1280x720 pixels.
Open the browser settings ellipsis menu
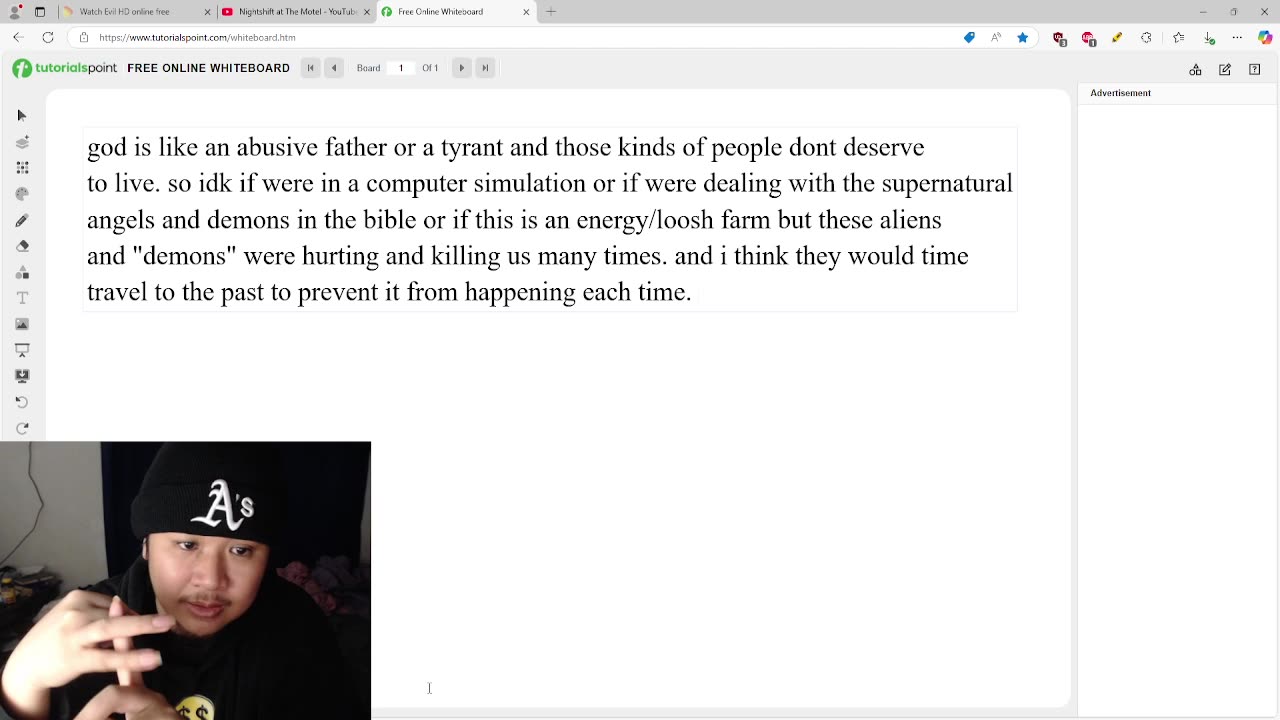pyautogui.click(x=1237, y=38)
